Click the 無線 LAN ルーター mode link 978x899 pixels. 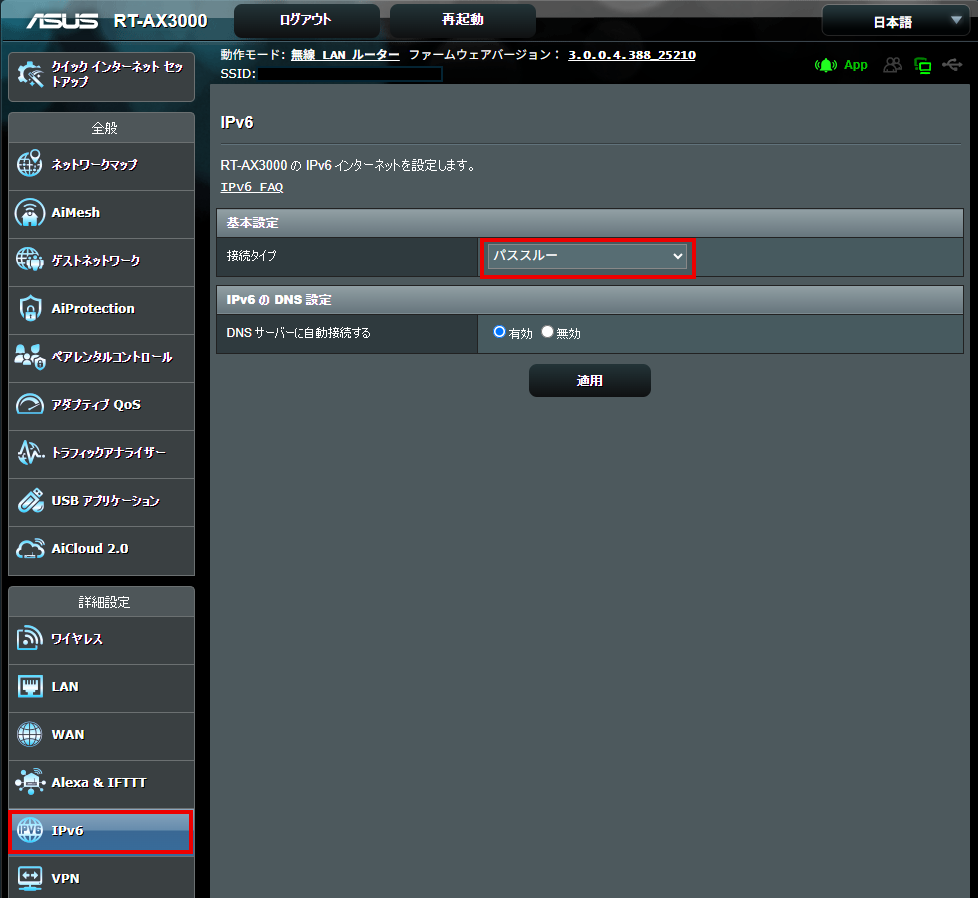[x=345, y=55]
